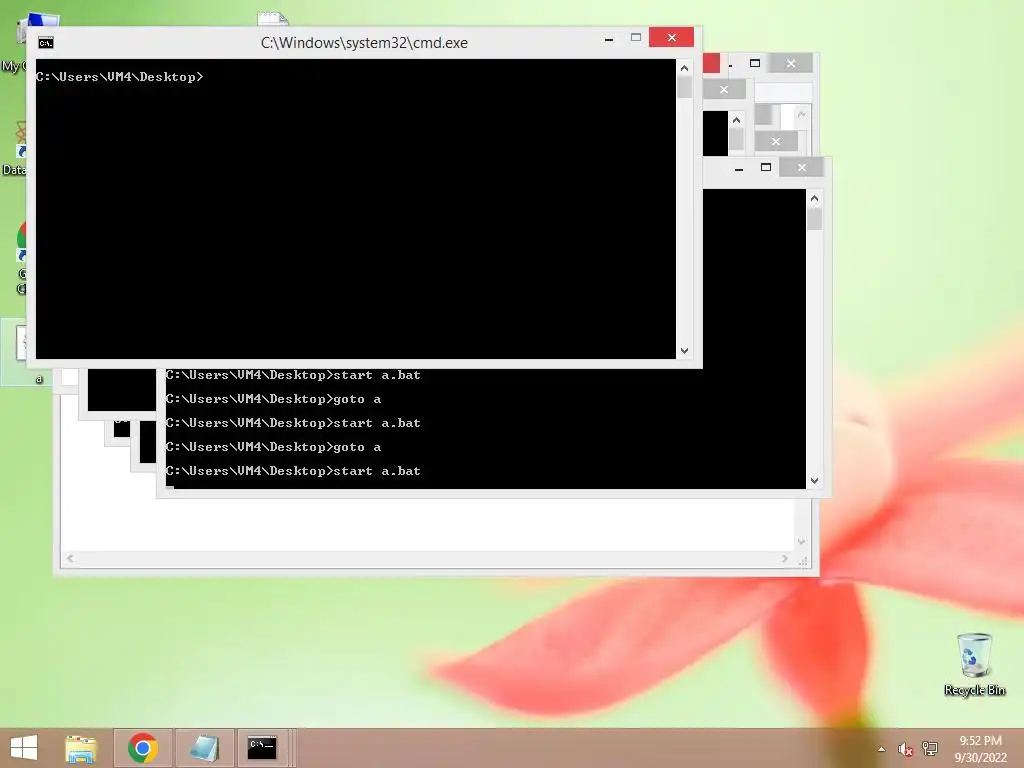
Task: Maximize the front cmd.exe window
Action: coord(635,38)
